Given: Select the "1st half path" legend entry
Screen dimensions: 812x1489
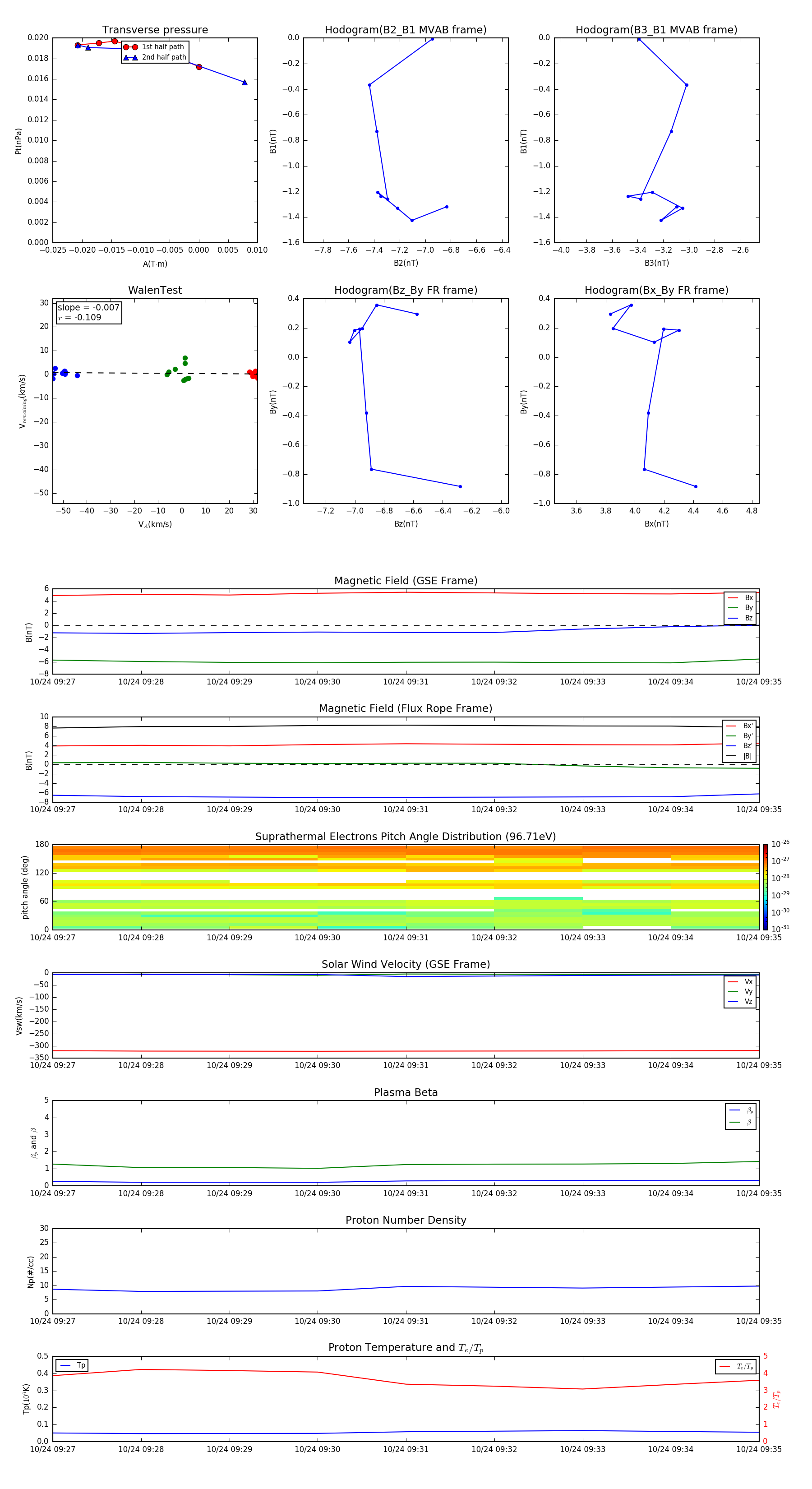Looking at the screenshot, I should click(154, 47).
